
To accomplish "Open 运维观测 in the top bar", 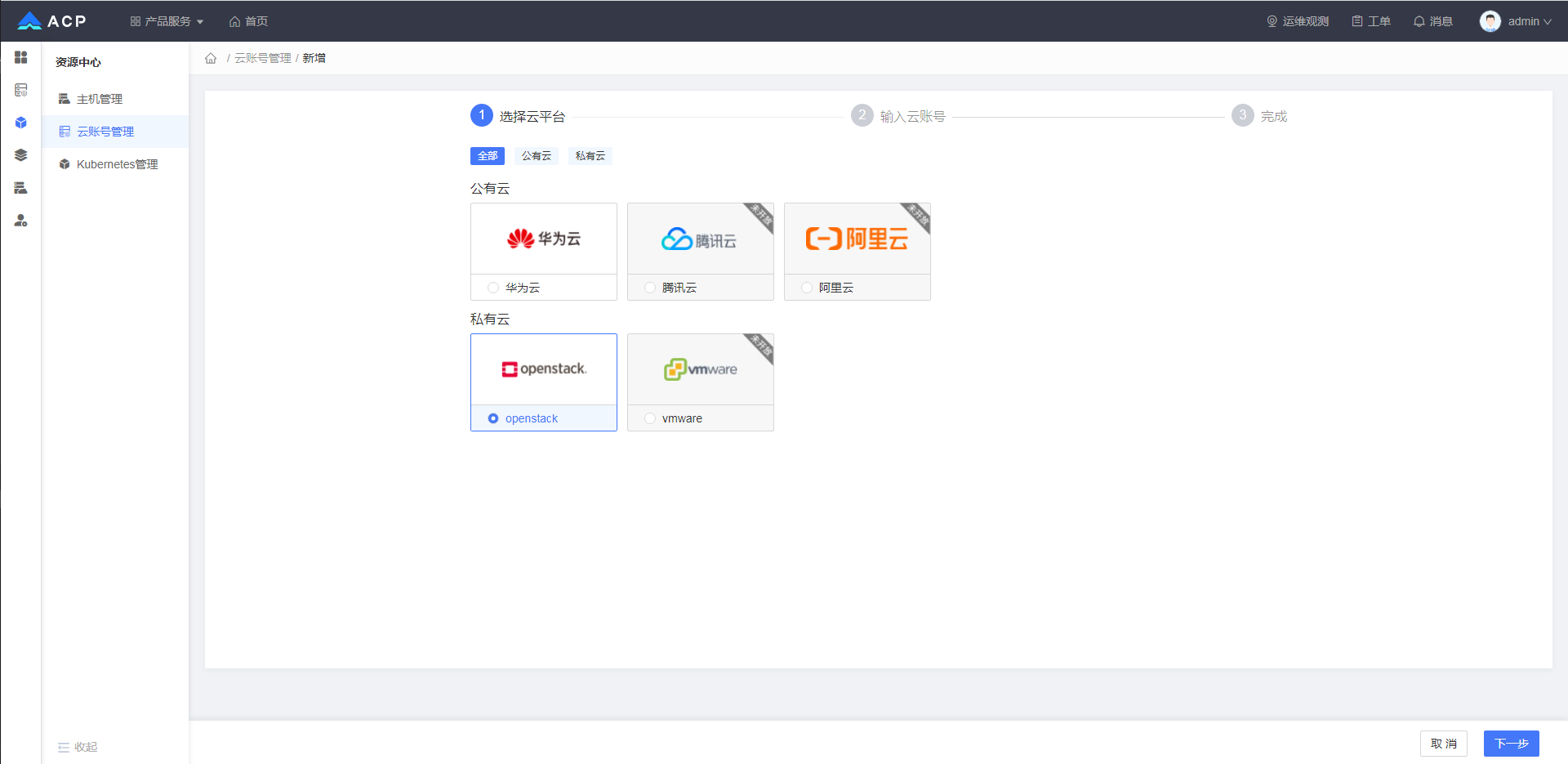I will click(x=1298, y=21).
